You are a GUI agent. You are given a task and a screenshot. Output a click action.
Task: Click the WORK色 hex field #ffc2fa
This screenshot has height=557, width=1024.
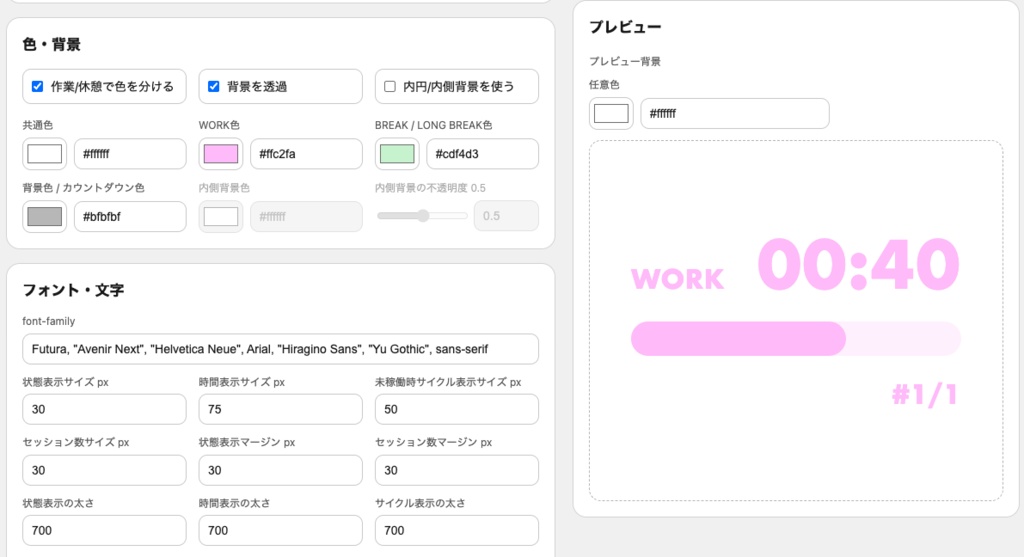pos(306,154)
